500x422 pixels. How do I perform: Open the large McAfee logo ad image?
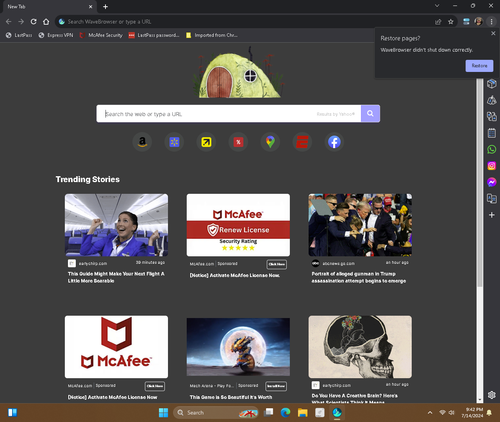116,347
